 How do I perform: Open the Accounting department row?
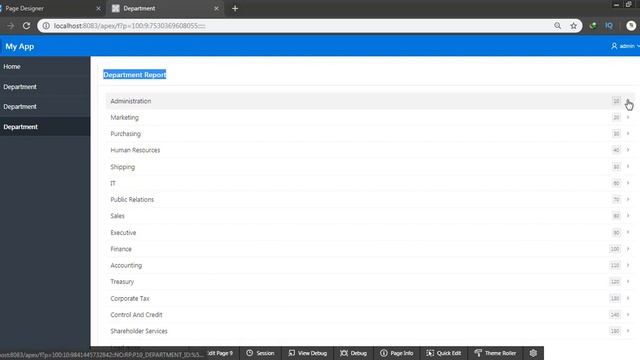pos(370,265)
